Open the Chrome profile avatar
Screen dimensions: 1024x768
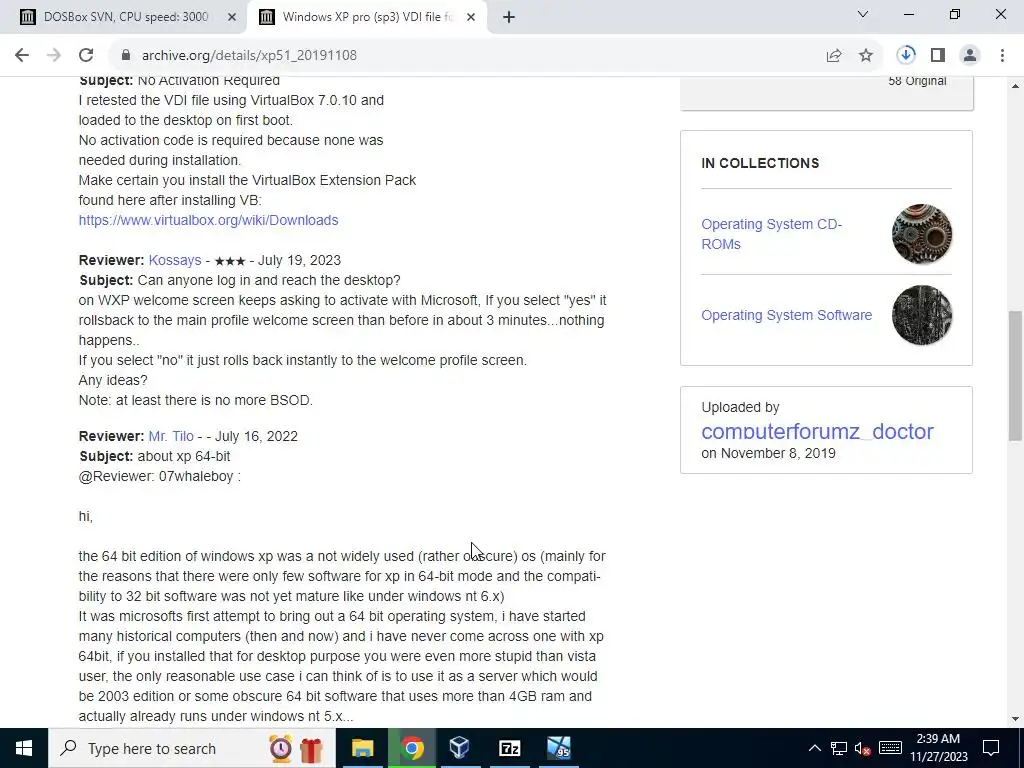[x=970, y=56]
